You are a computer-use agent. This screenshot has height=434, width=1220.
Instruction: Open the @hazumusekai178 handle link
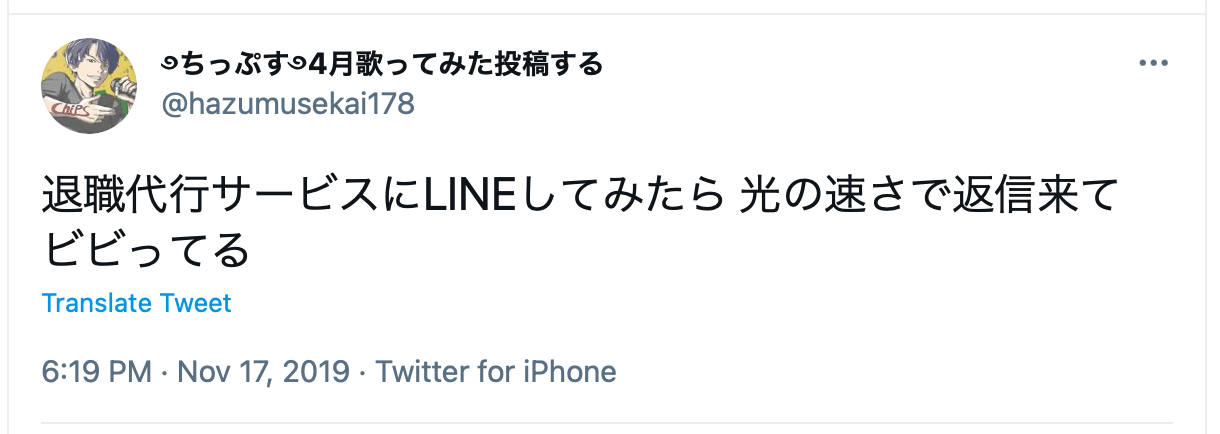click(x=288, y=103)
